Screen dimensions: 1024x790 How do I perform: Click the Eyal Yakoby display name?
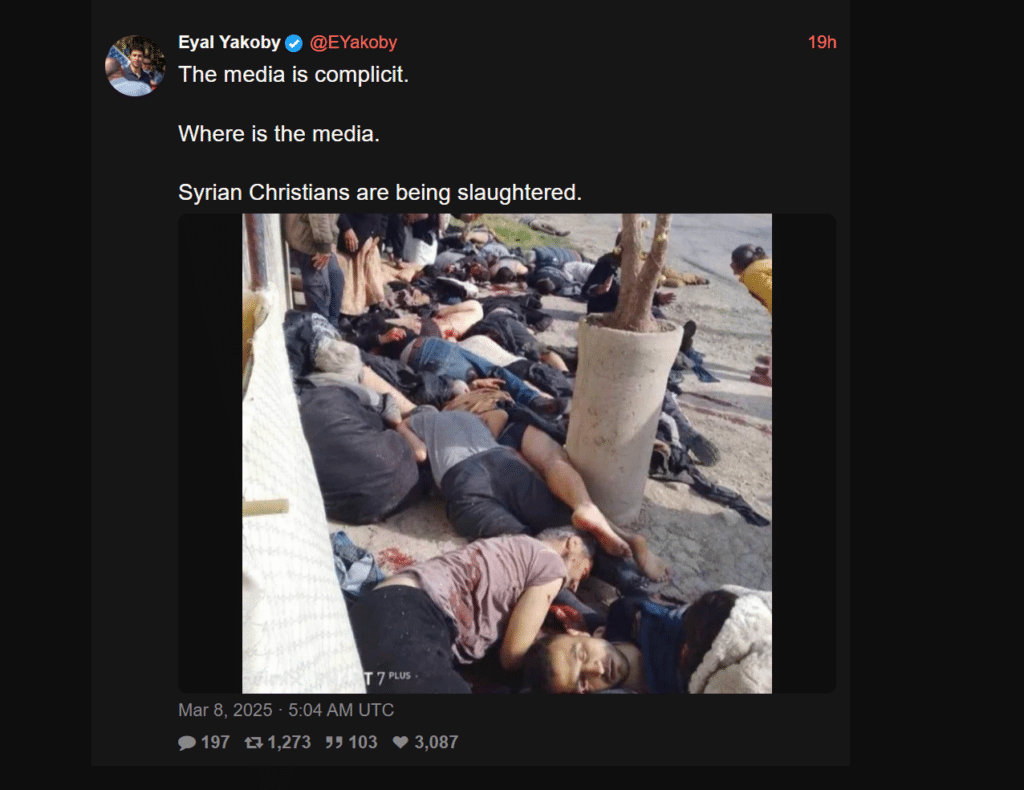coord(229,42)
